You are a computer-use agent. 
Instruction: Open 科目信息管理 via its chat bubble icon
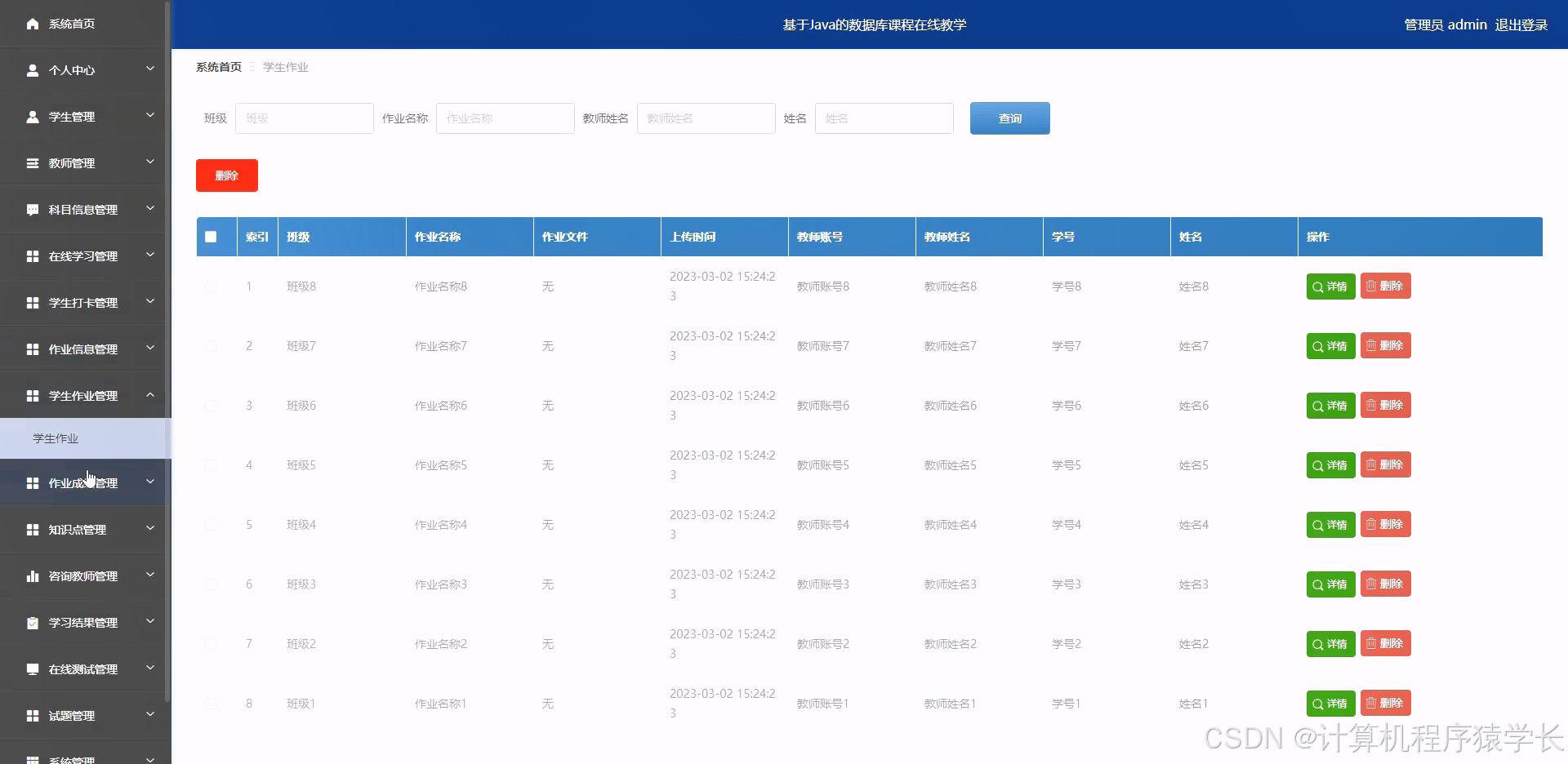tap(32, 209)
